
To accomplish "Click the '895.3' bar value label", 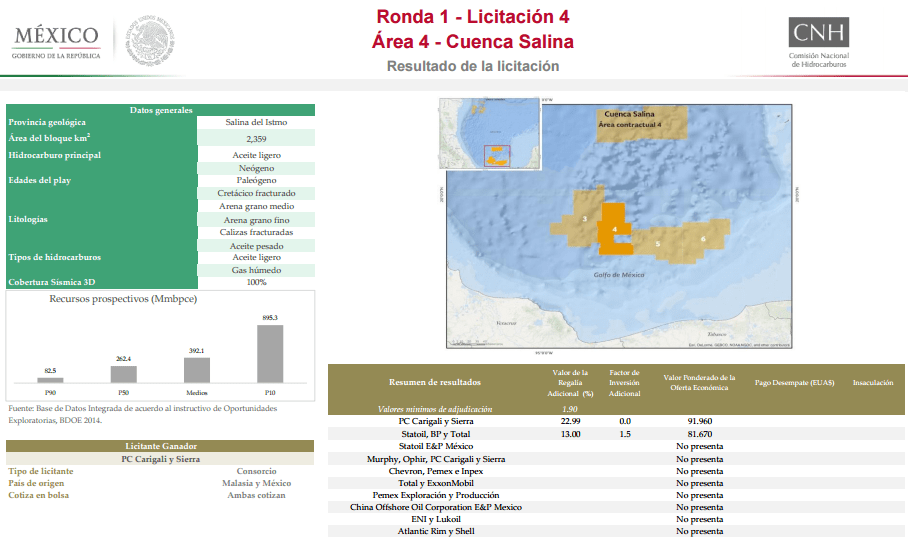I will tap(270, 317).
